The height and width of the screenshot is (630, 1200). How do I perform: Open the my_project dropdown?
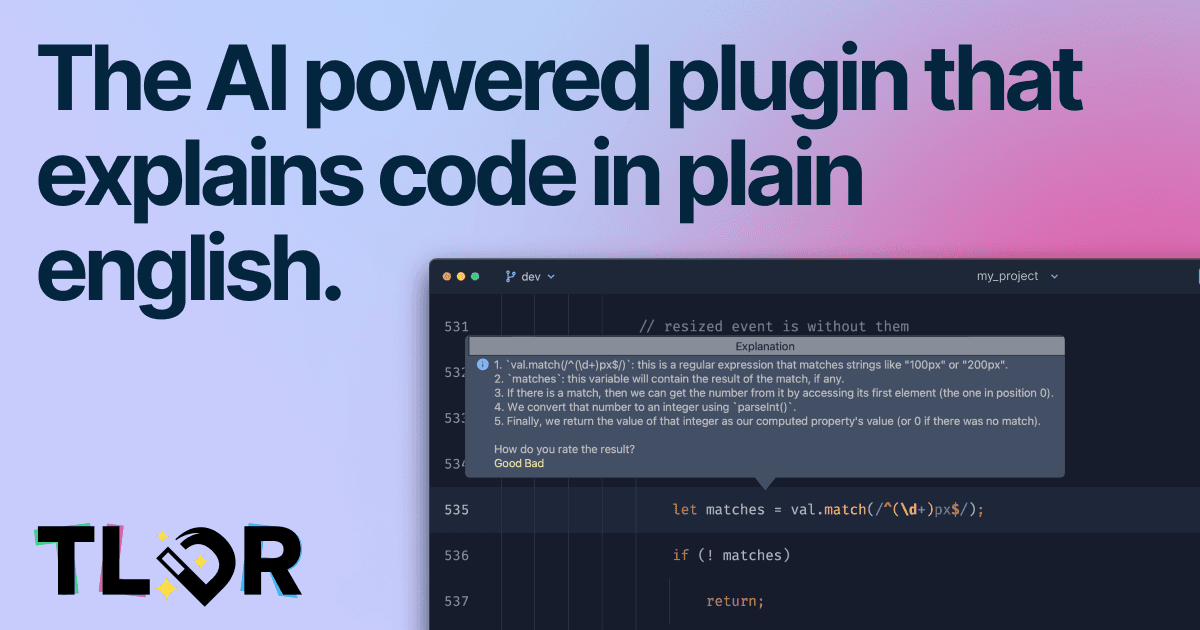click(x=1016, y=276)
